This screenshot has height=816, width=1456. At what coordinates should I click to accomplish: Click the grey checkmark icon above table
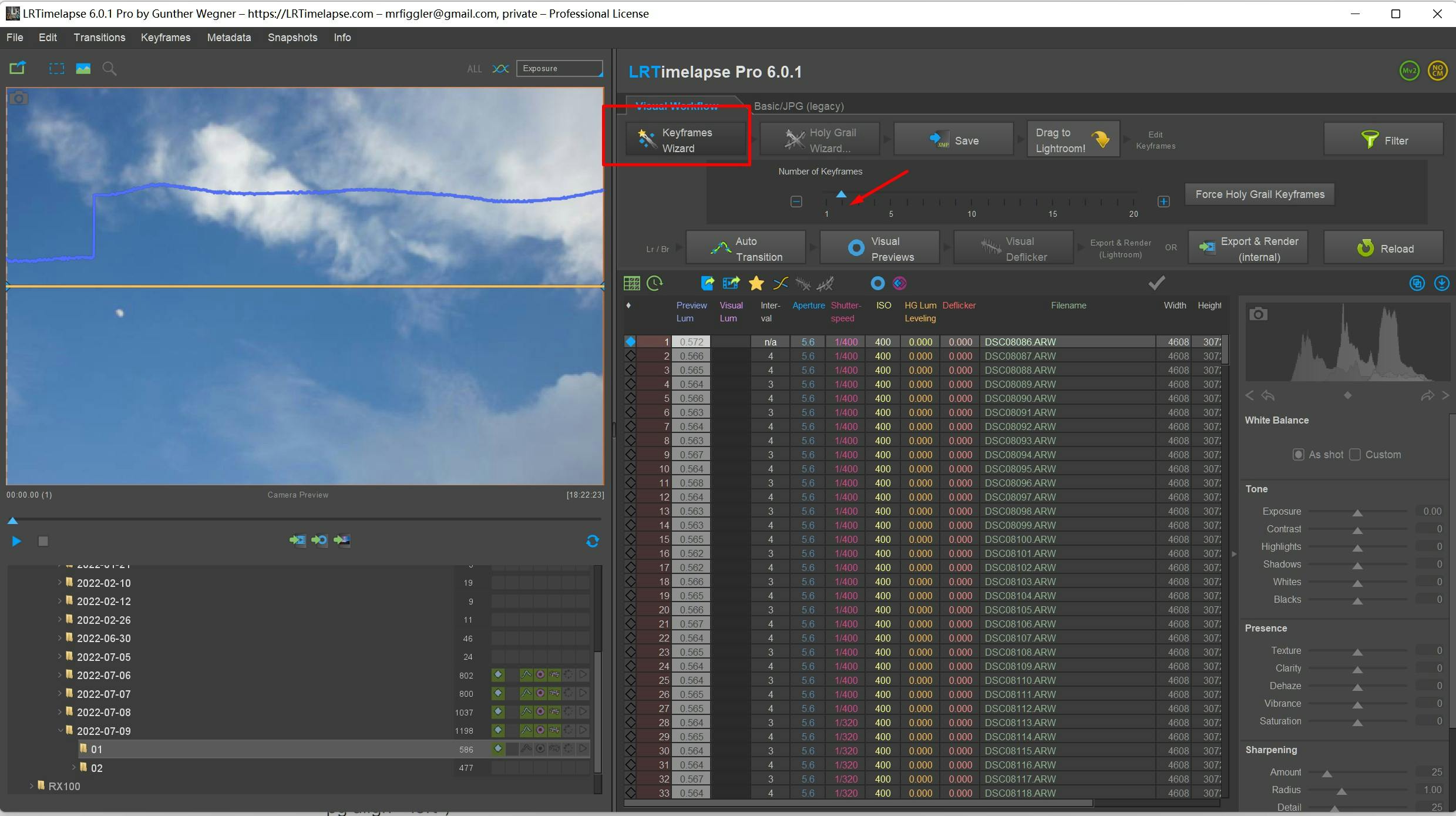pos(1156,283)
